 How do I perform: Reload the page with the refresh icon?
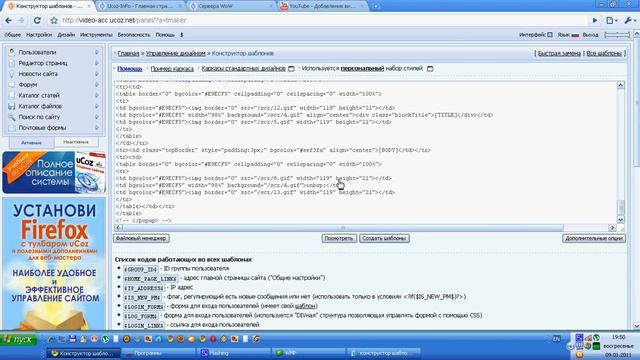(37, 20)
